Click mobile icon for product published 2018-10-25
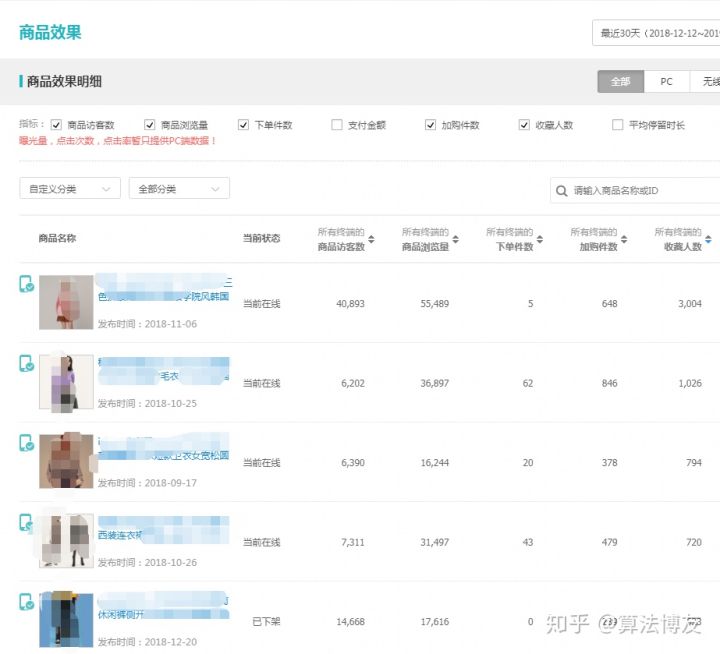The image size is (720, 654). (x=26, y=364)
